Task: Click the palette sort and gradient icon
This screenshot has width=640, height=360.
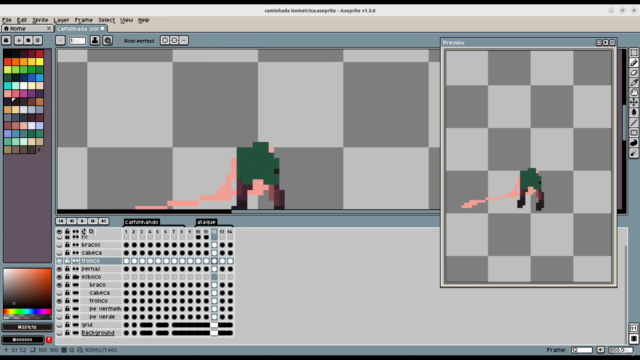Action: 19,40
